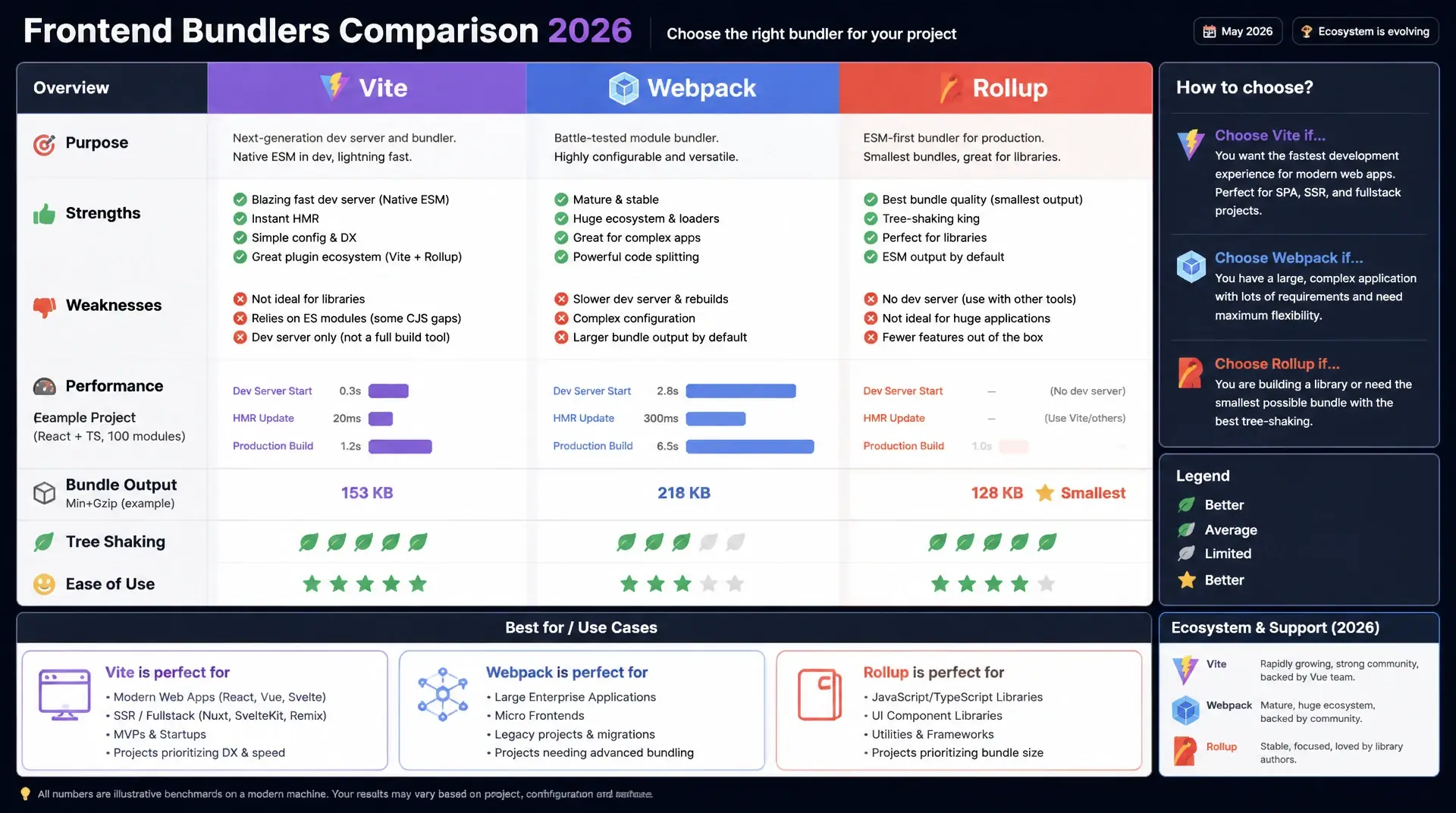
Task: Click the Ecosystem is evolving badge
Action: point(1365,32)
